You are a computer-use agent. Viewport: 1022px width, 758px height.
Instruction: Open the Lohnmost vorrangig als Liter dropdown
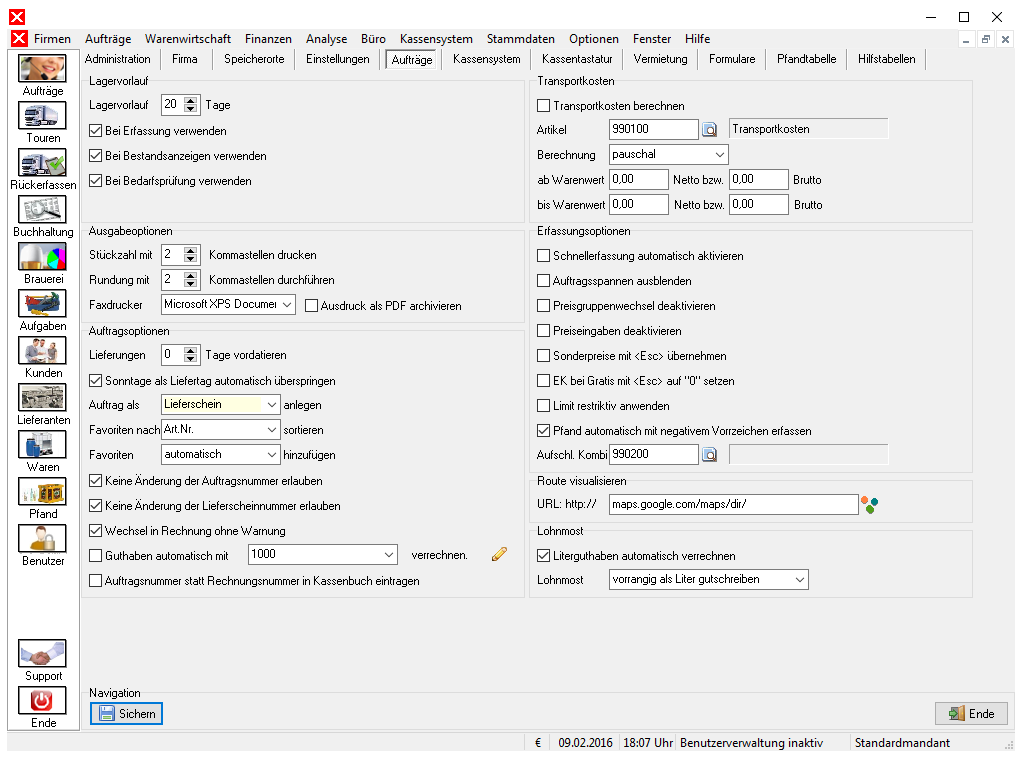coord(709,579)
